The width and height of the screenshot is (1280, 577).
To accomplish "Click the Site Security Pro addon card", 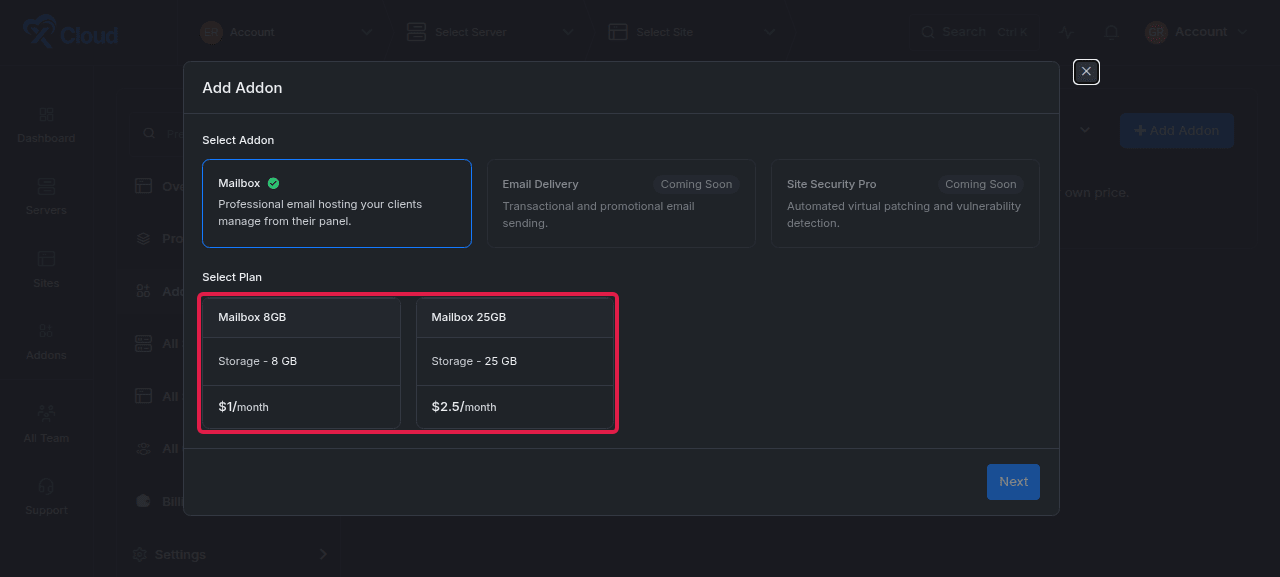I will click(x=905, y=203).
